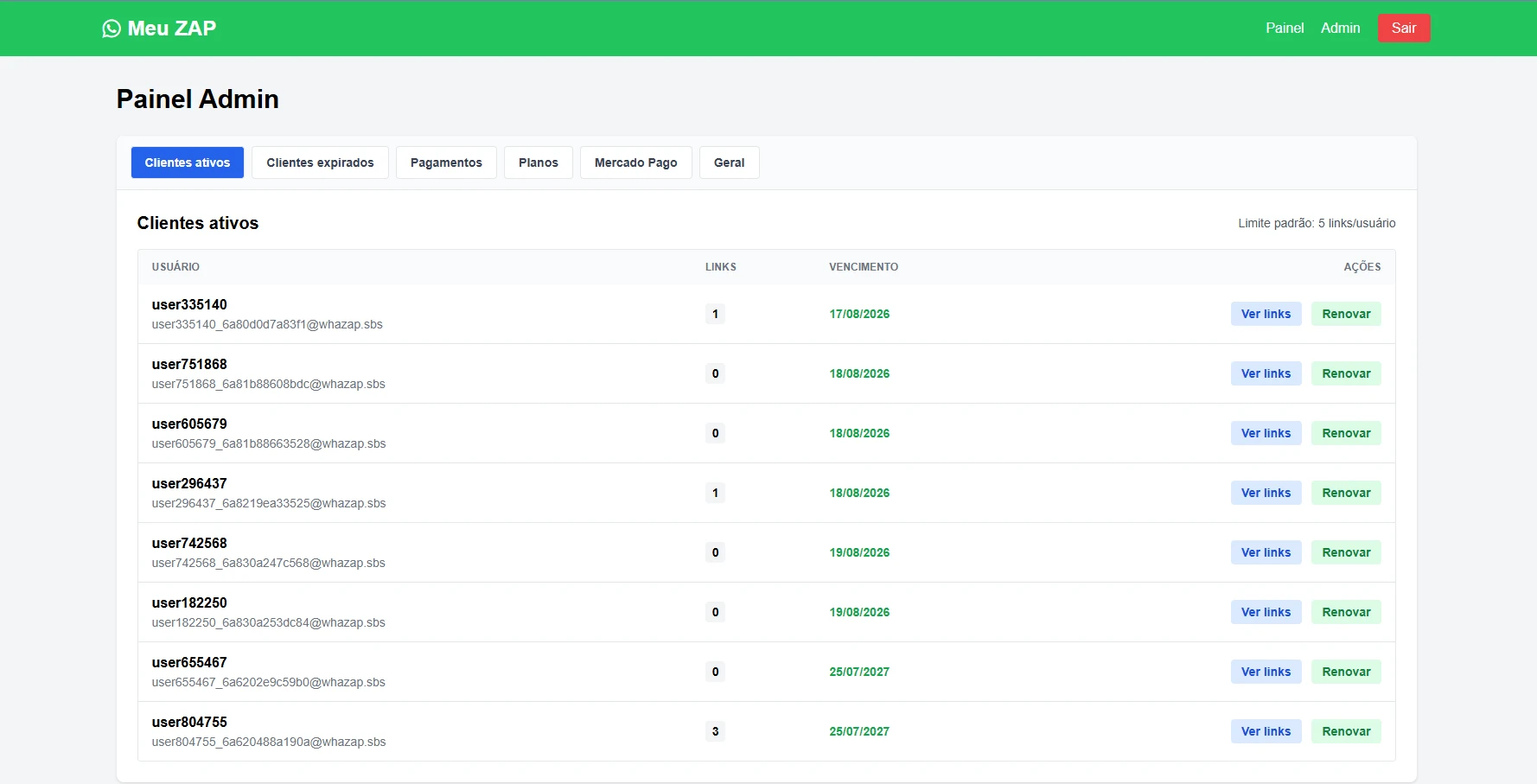Click the WhatsApp logo icon in header

(x=112, y=29)
